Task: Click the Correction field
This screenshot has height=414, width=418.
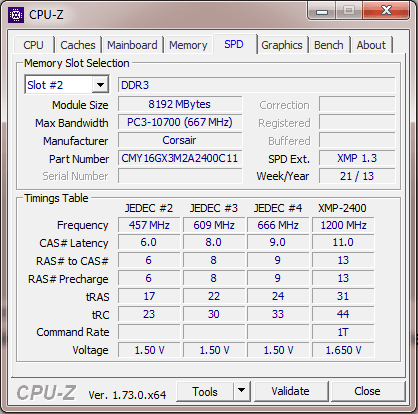Action: click(x=357, y=104)
